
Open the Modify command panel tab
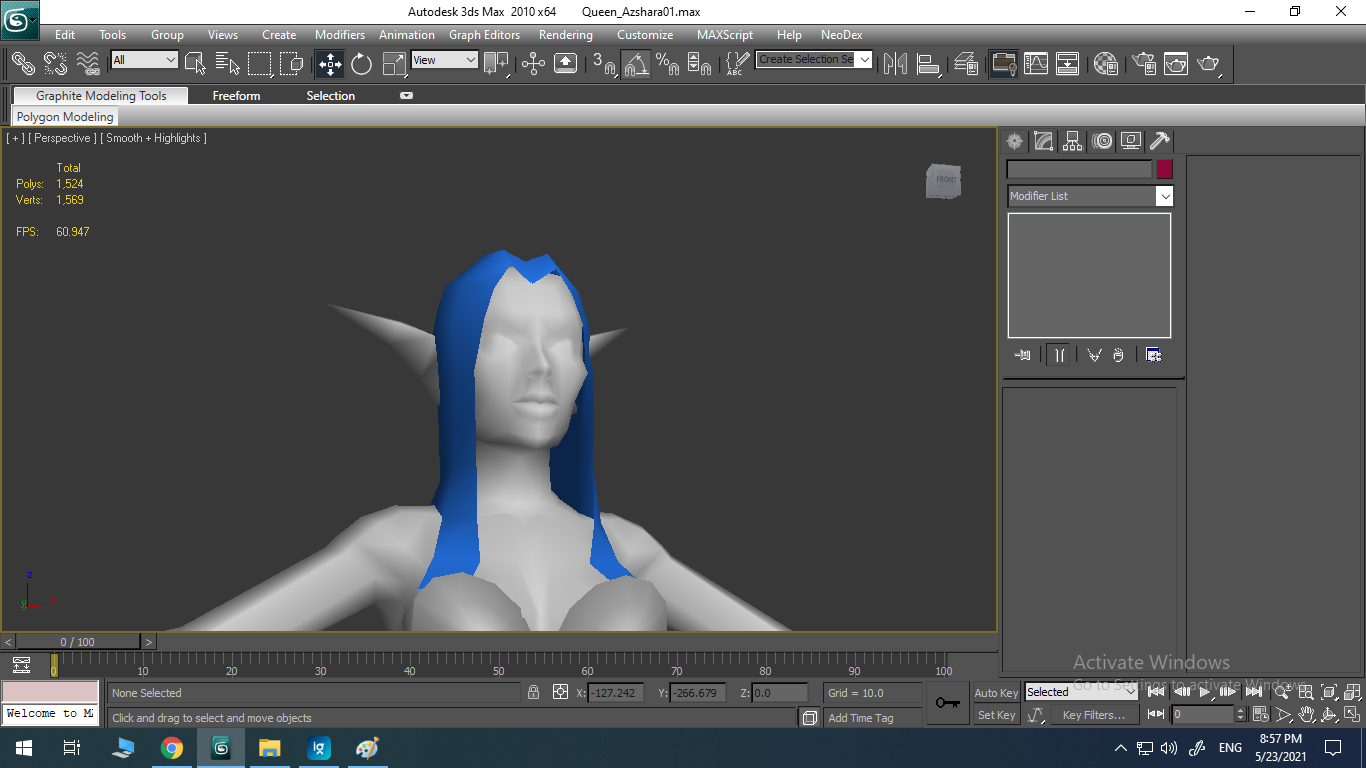tap(1044, 141)
